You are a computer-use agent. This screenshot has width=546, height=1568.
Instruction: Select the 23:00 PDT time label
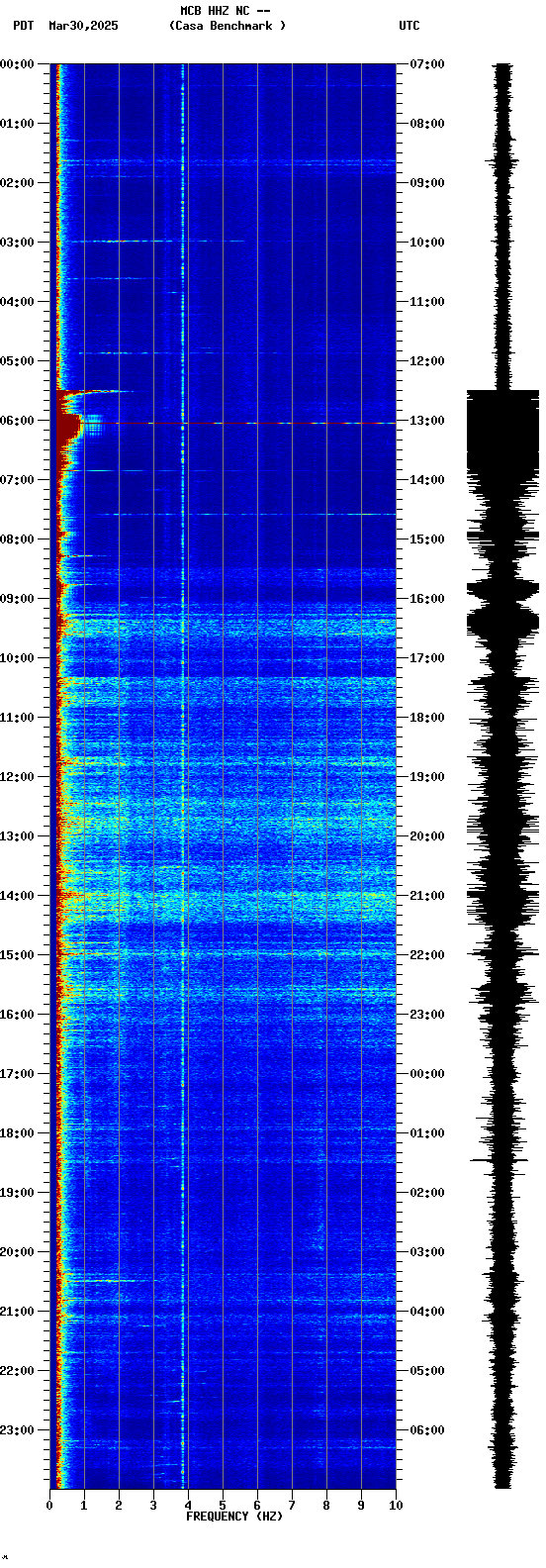17,1430
